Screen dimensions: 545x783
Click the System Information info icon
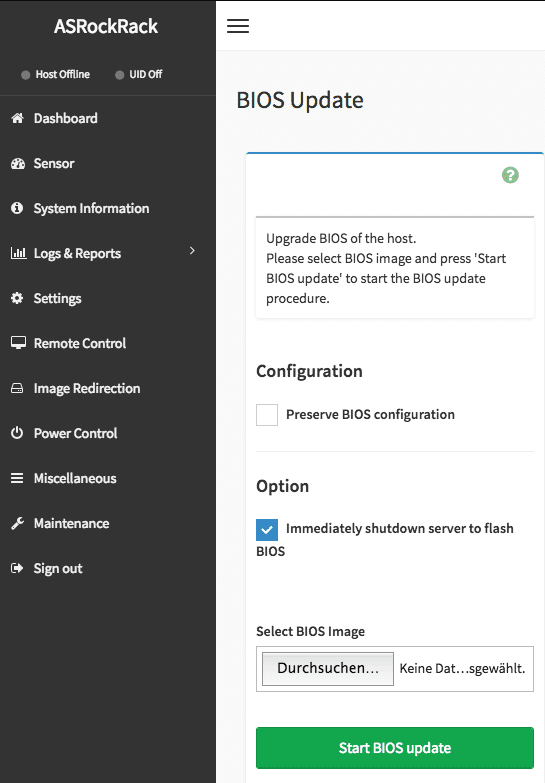[17, 208]
